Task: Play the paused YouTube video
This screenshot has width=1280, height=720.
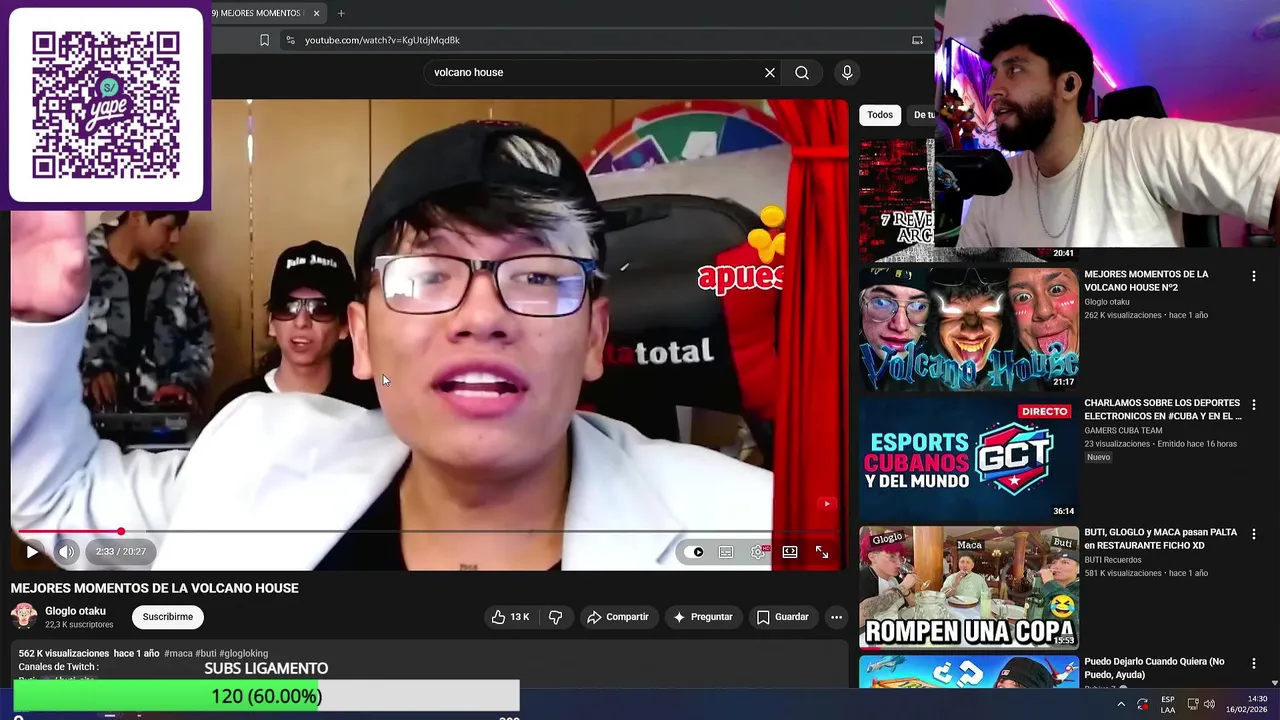Action: pos(32,551)
